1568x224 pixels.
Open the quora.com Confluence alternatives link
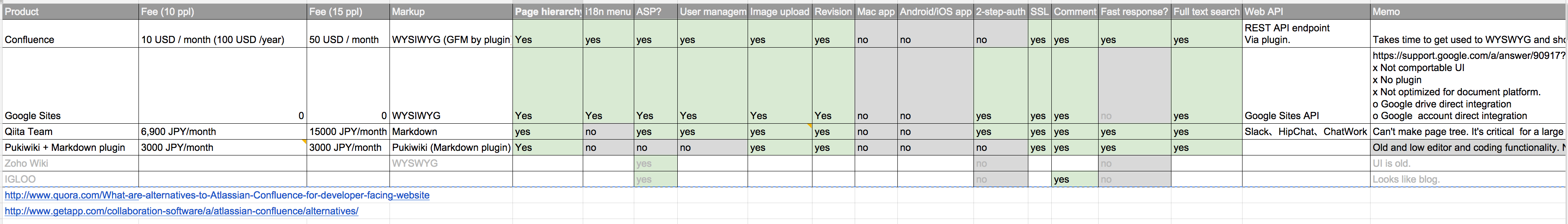(217, 196)
